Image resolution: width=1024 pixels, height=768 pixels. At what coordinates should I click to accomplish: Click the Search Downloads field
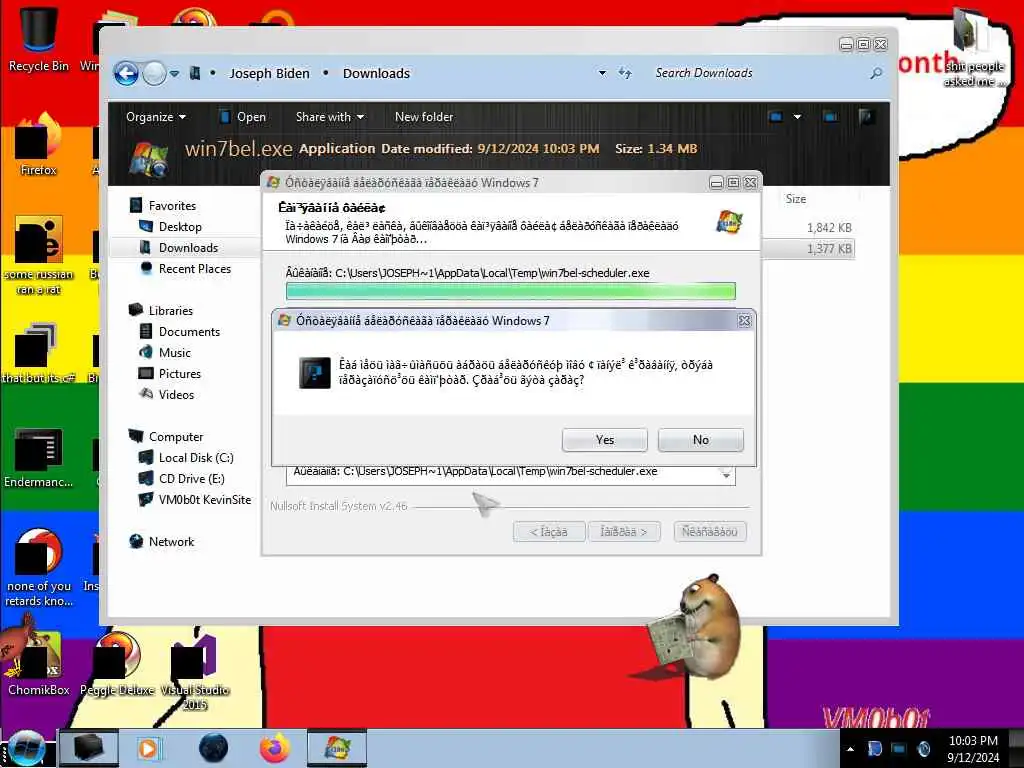pos(758,73)
